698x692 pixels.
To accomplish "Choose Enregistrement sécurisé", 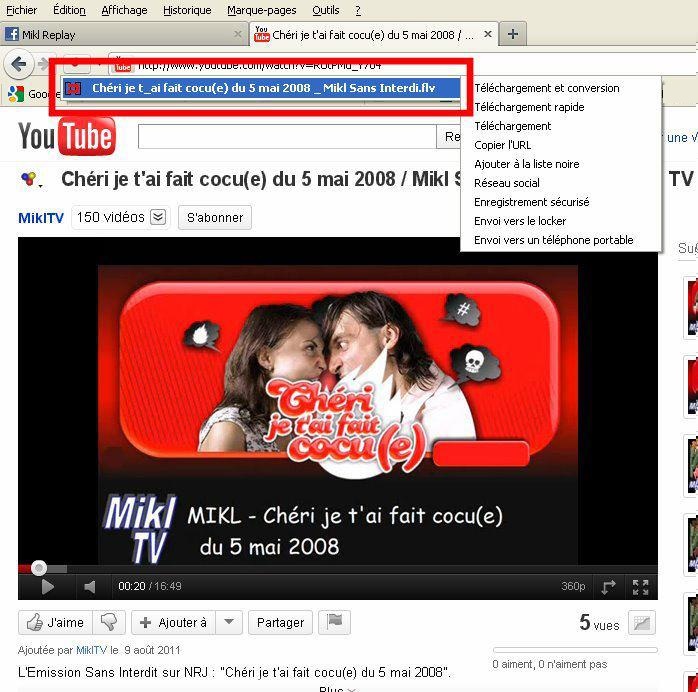I will click(532, 202).
